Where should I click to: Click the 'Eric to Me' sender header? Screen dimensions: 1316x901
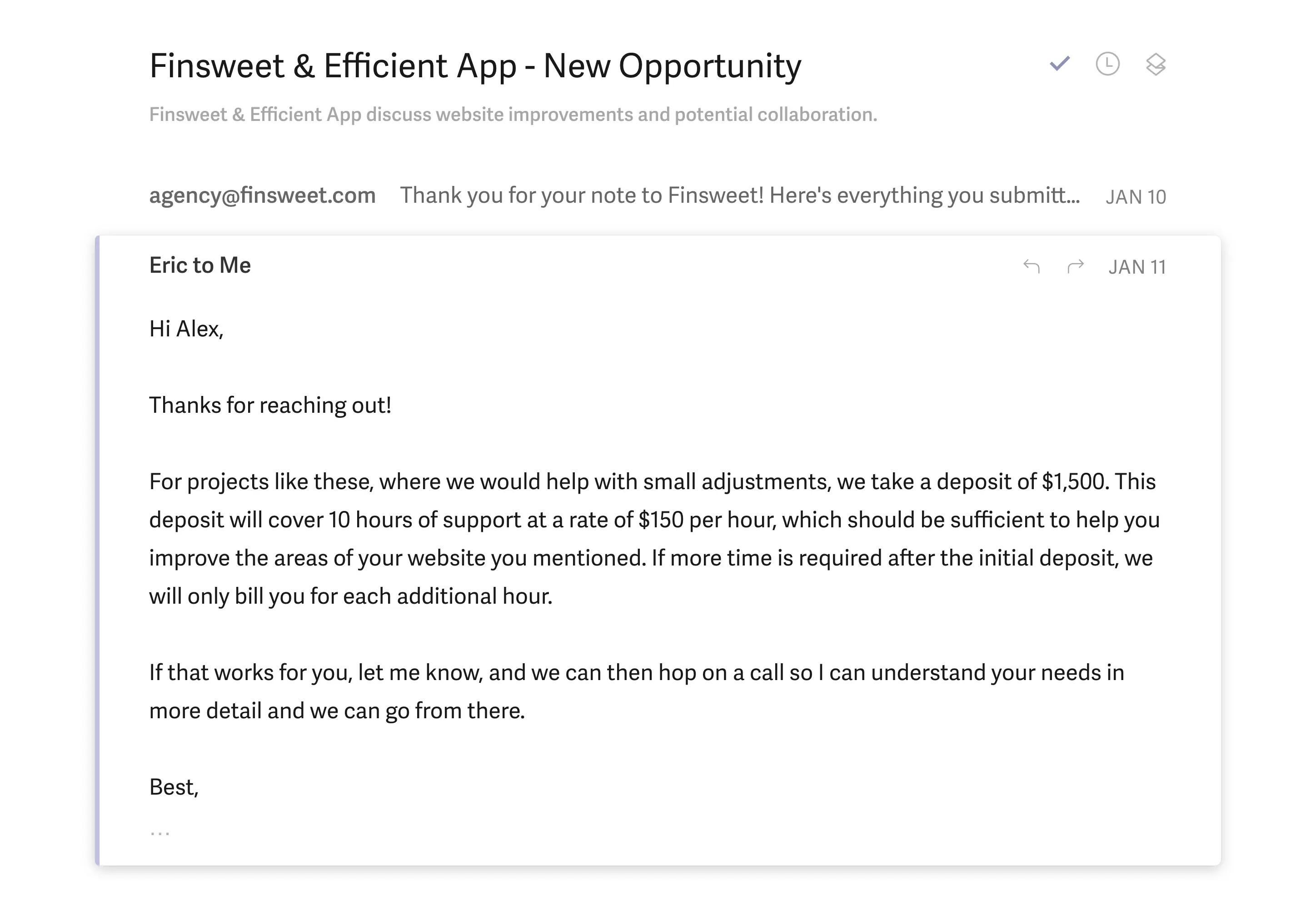pos(200,265)
